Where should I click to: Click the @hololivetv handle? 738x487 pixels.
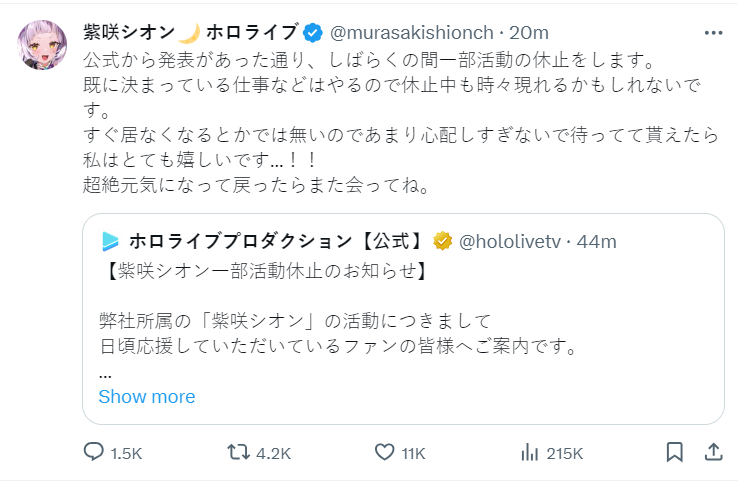point(509,241)
